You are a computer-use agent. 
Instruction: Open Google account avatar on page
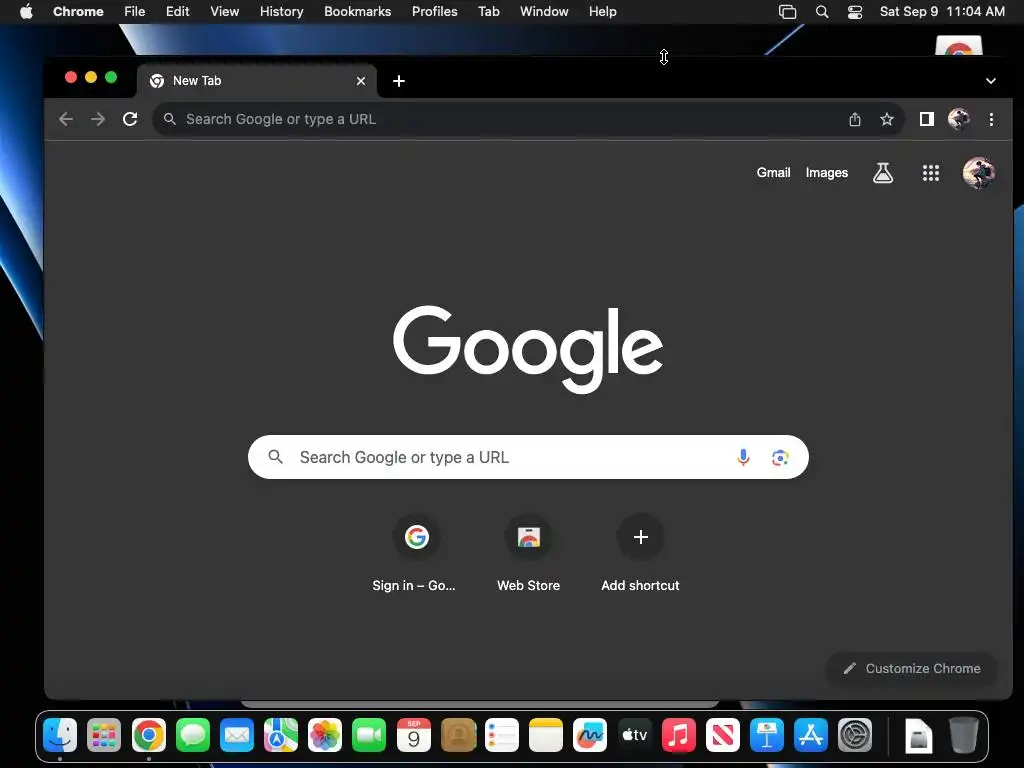click(x=978, y=173)
